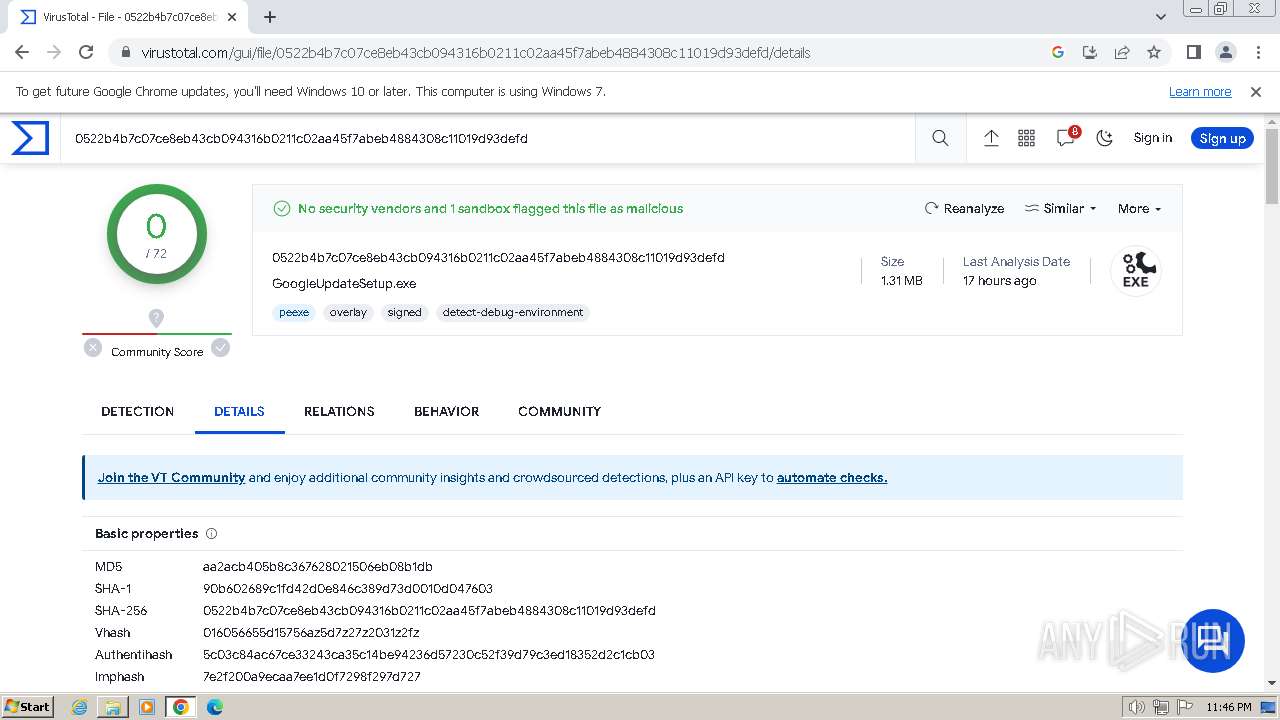Click the install app icon in address bar
Viewport: 1280px width, 720px height.
pyautogui.click(x=1090, y=53)
